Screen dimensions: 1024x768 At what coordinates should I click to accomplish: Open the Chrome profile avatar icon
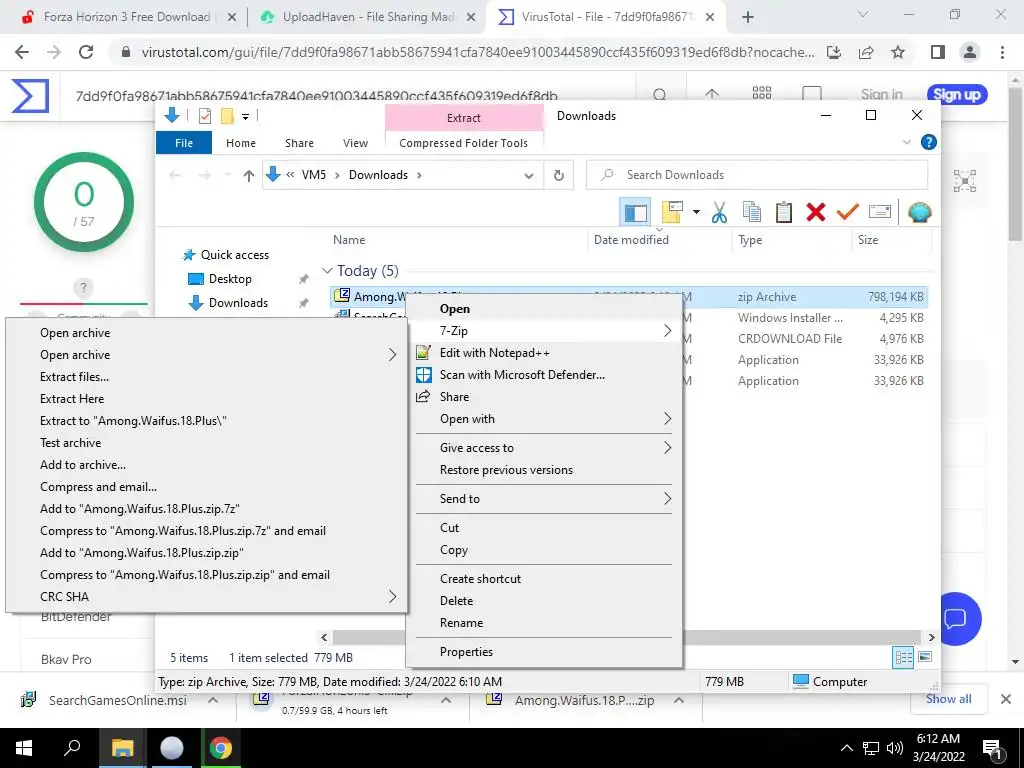click(x=970, y=52)
